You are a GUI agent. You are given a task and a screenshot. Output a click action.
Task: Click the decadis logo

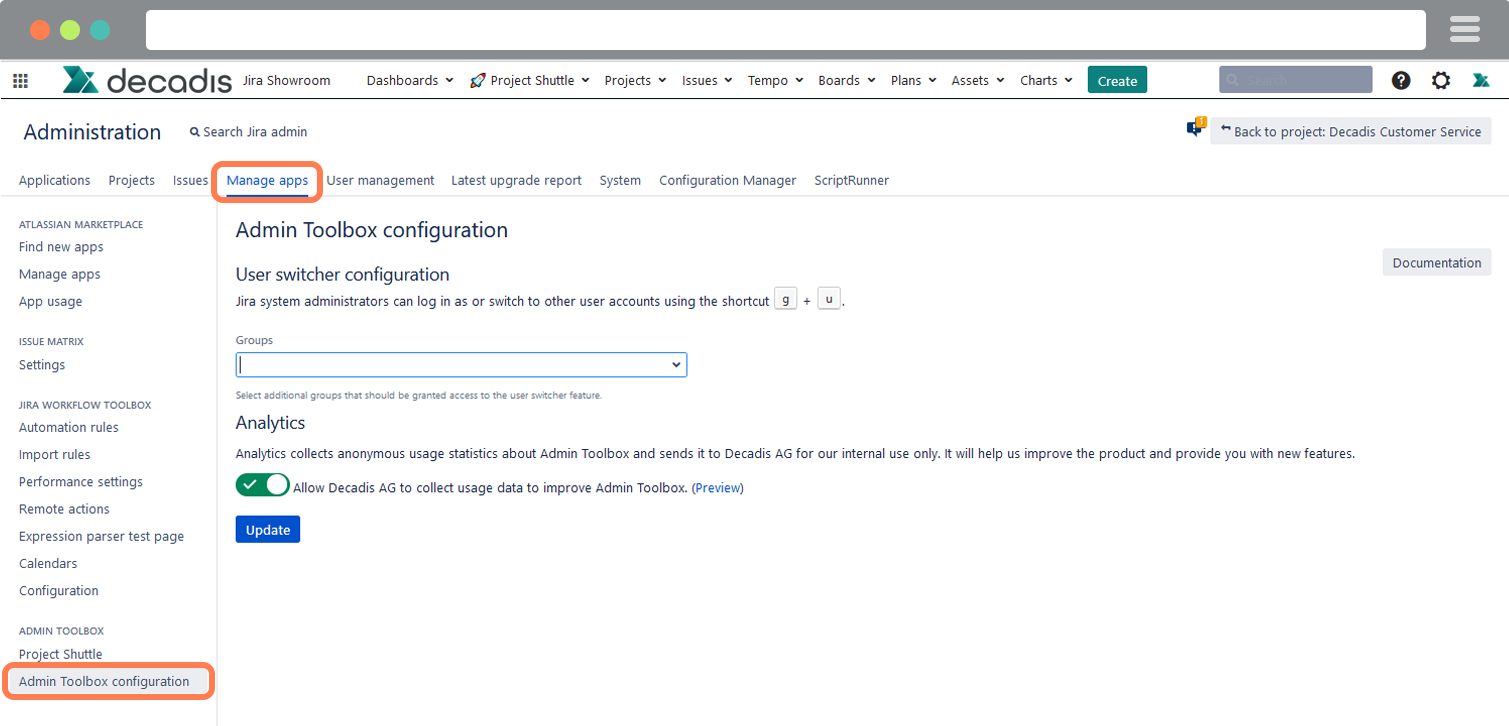point(145,80)
